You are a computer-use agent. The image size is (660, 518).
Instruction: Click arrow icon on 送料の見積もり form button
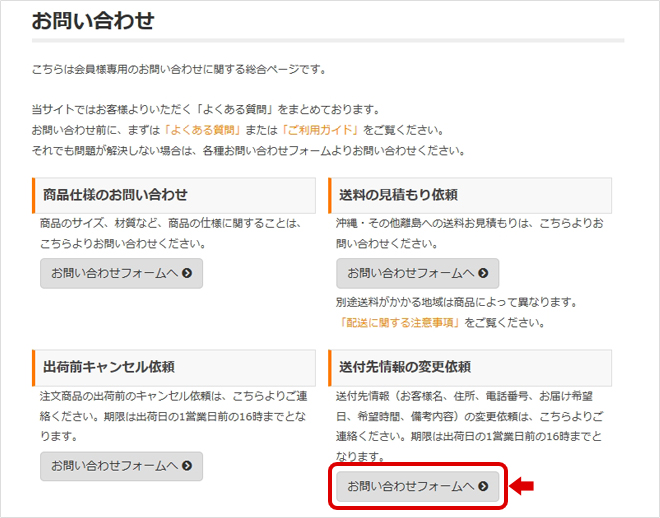coord(483,273)
